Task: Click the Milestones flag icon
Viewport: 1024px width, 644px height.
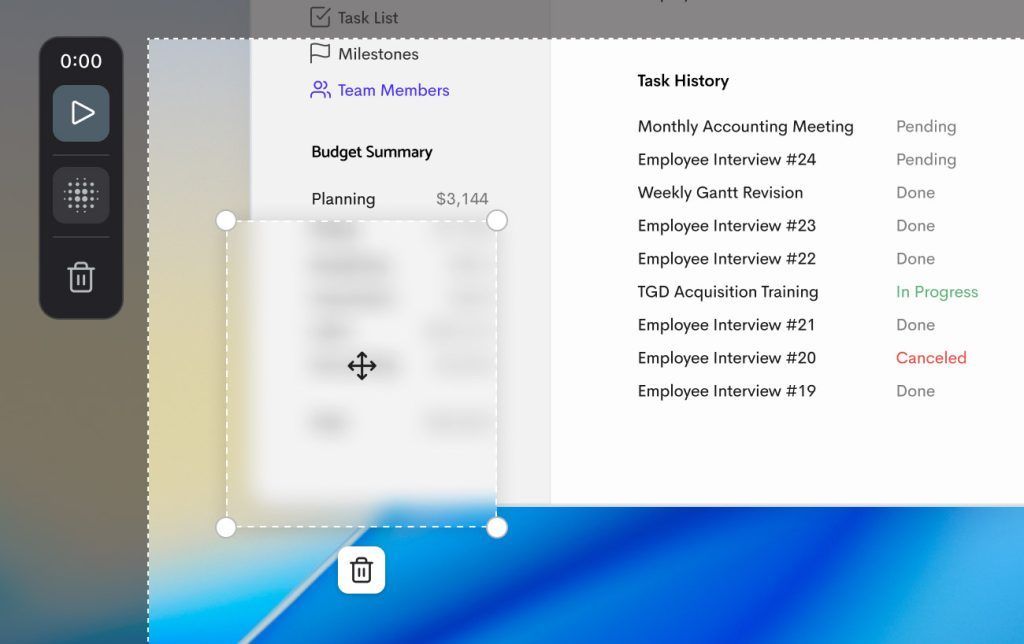Action: pyautogui.click(x=320, y=53)
